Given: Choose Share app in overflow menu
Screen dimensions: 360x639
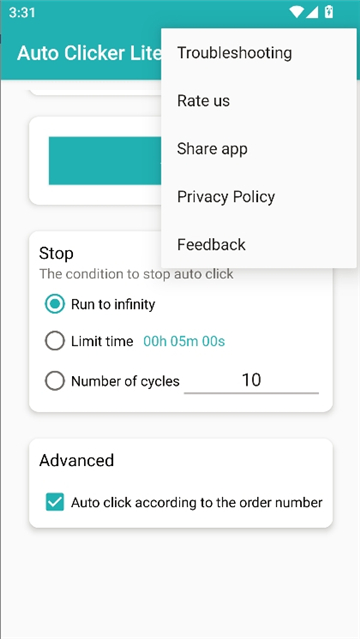Looking at the screenshot, I should pos(259,149).
